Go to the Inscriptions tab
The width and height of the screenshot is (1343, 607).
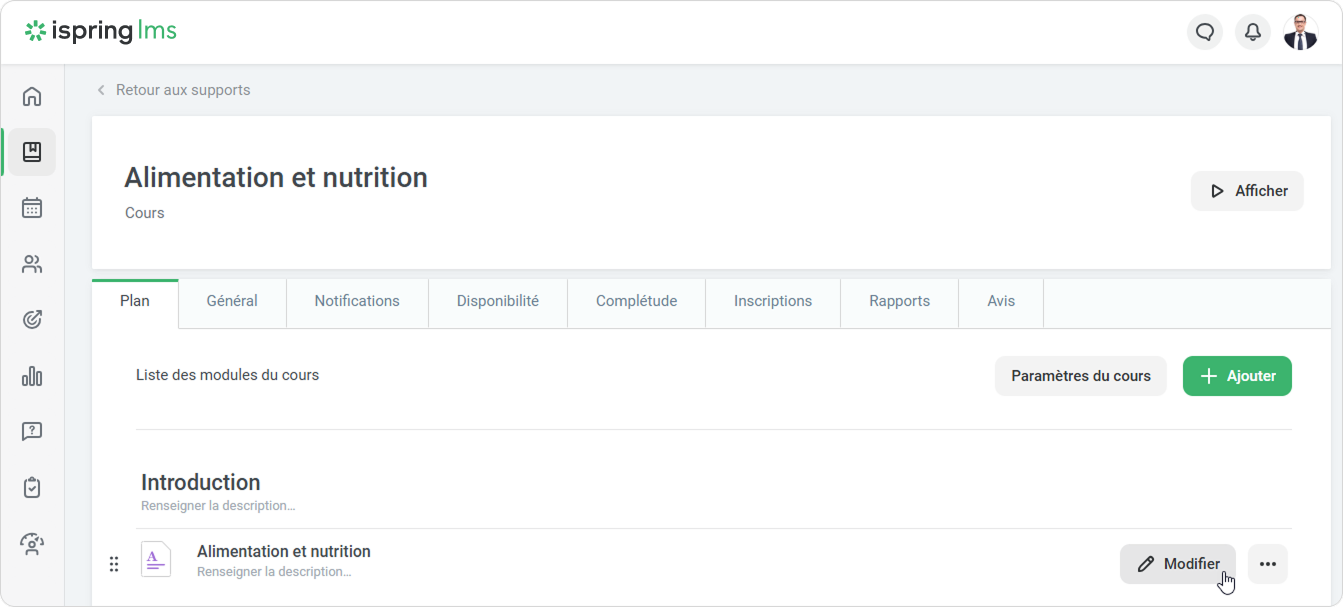pyautogui.click(x=772, y=301)
